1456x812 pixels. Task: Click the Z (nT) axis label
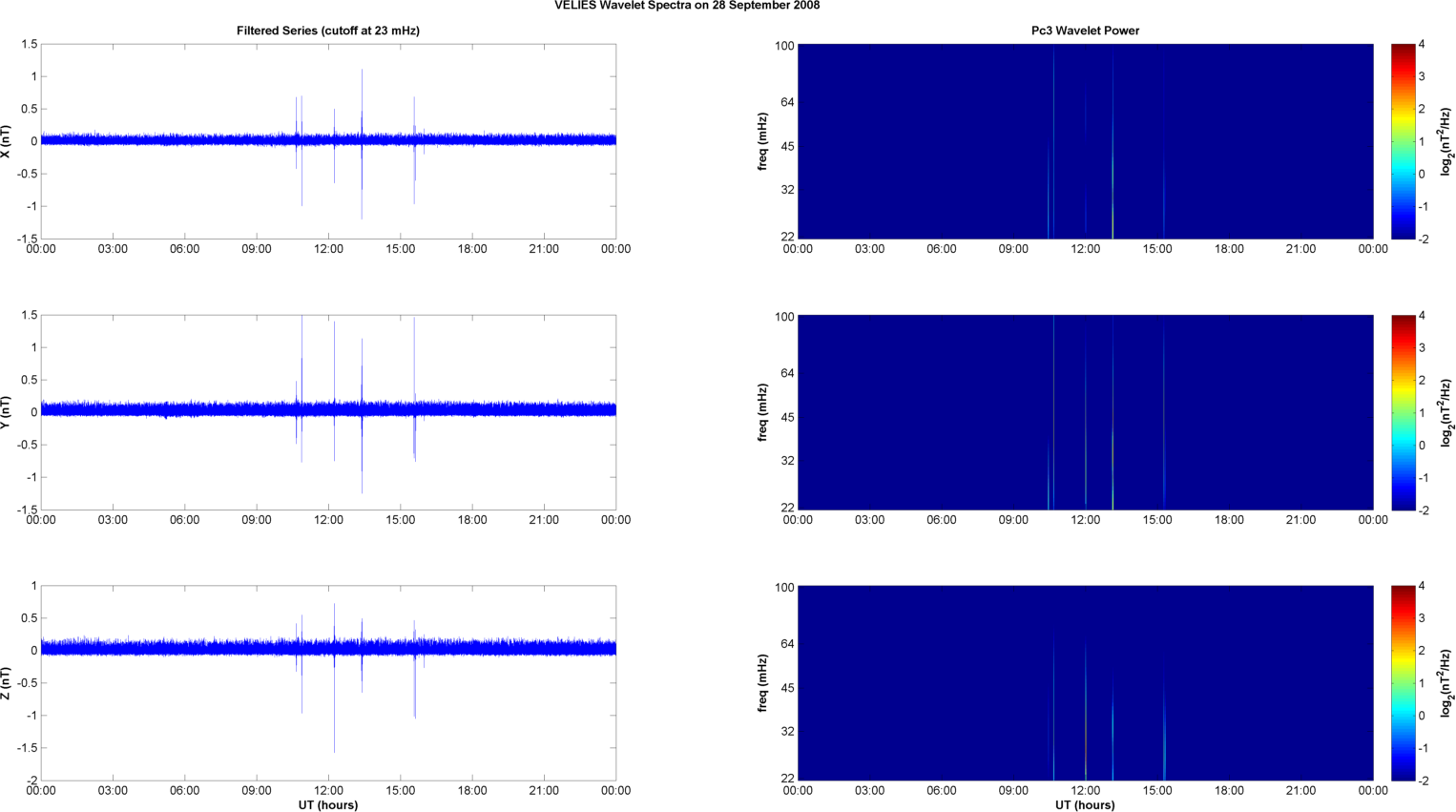point(7,683)
